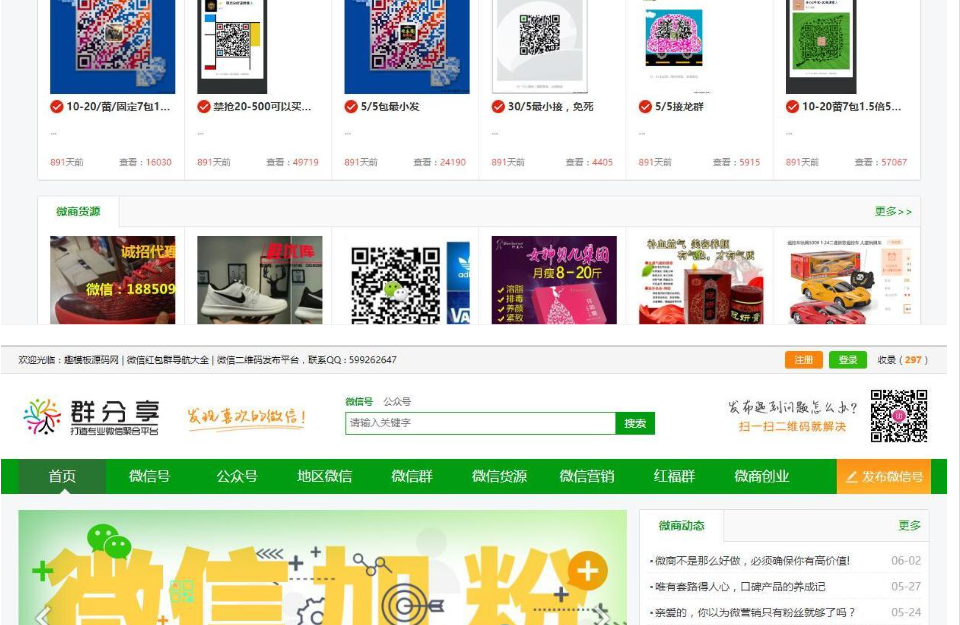
Task: Click previous-slide arrow on the banner
Action: coord(42,615)
